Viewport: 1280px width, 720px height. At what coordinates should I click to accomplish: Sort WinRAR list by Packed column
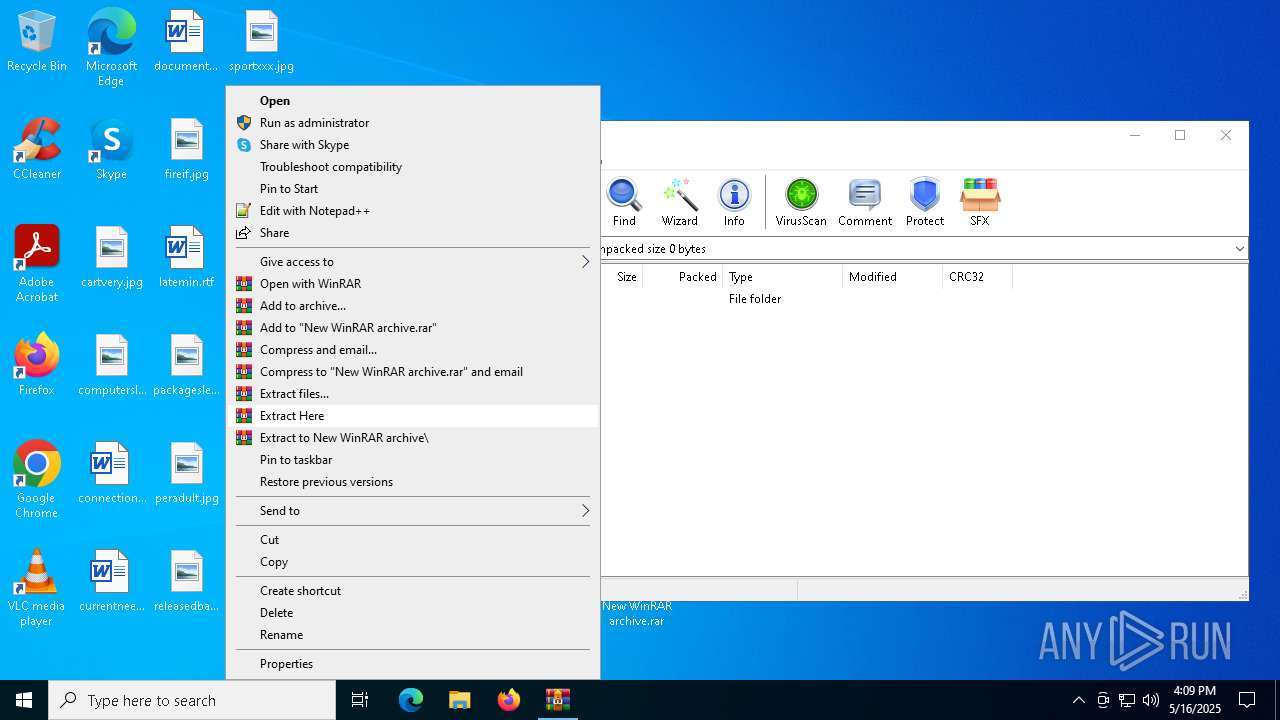click(x=682, y=277)
